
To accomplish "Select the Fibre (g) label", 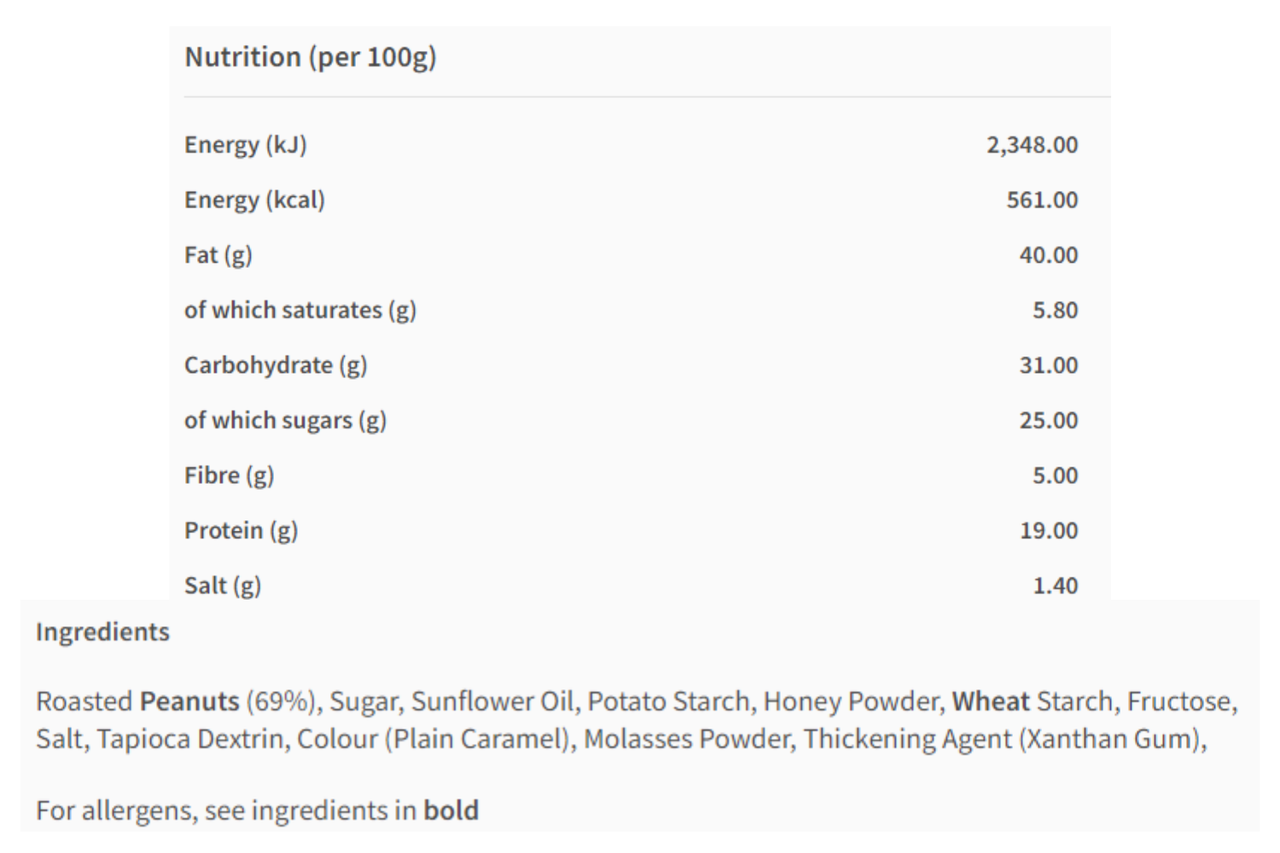I will click(x=229, y=475).
